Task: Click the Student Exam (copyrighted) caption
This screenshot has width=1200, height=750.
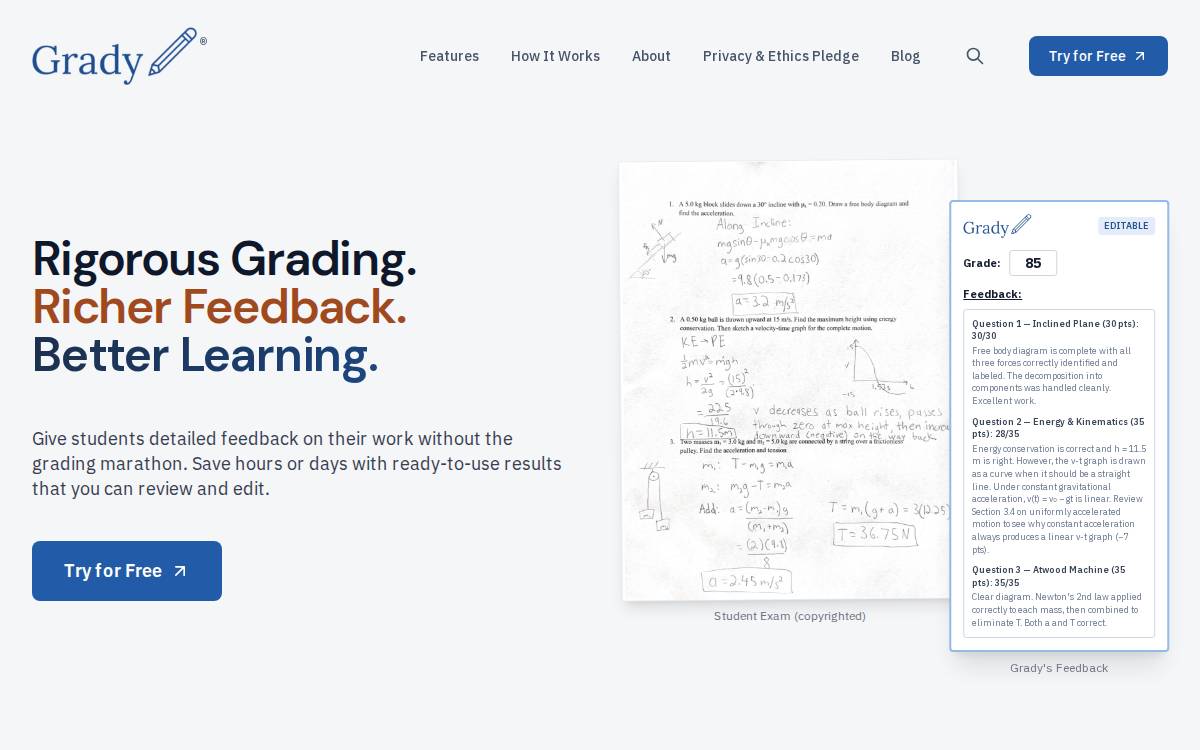Action: (x=790, y=616)
